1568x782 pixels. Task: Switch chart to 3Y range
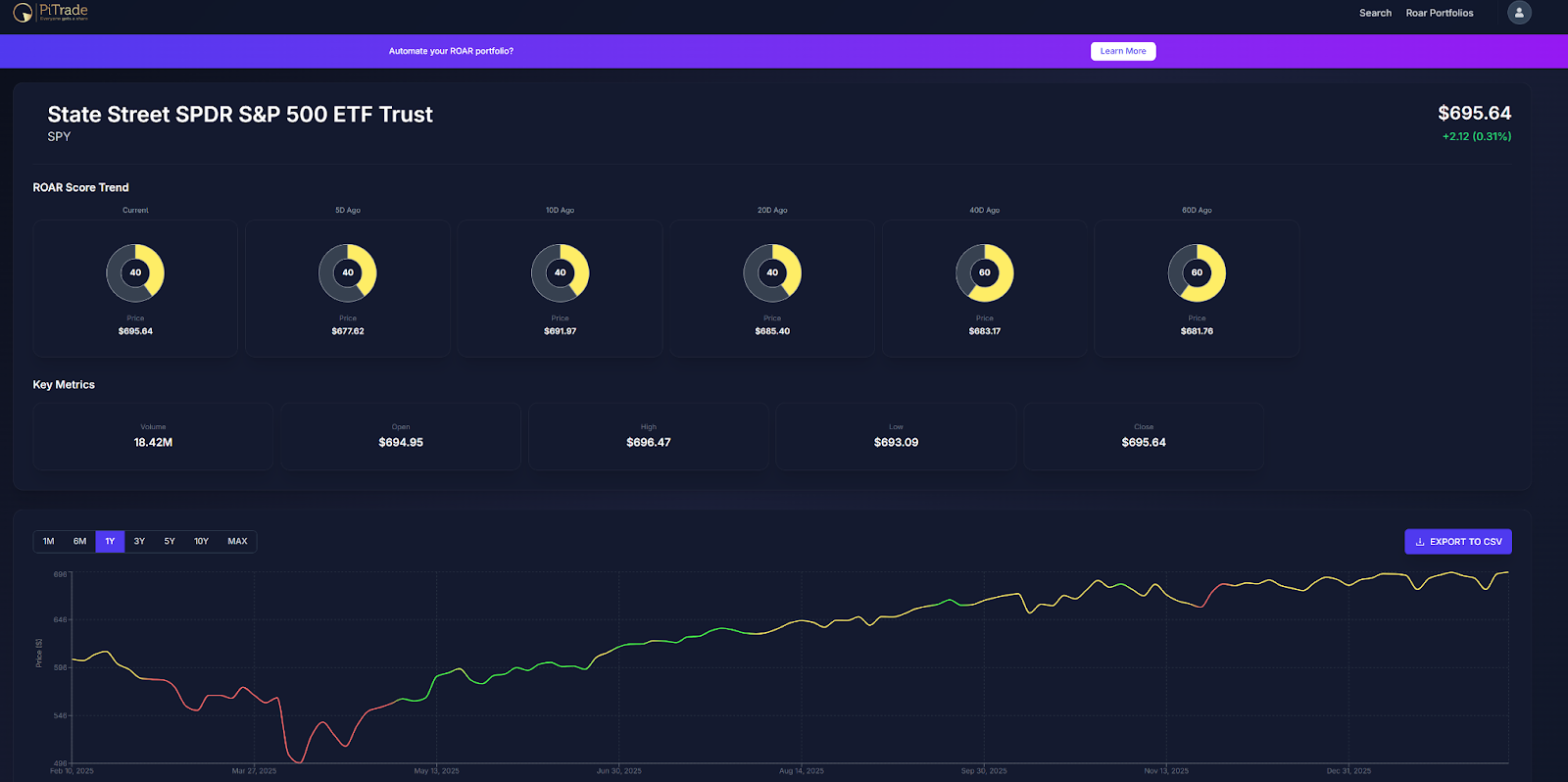point(139,541)
